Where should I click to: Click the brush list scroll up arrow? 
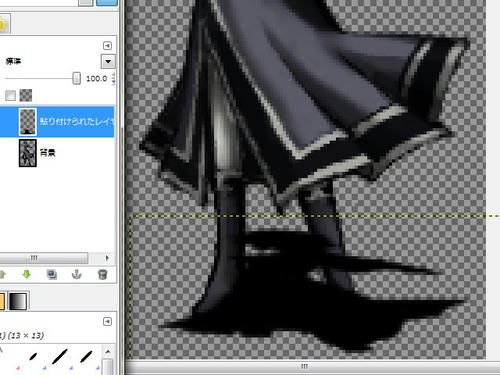[x=108, y=352]
